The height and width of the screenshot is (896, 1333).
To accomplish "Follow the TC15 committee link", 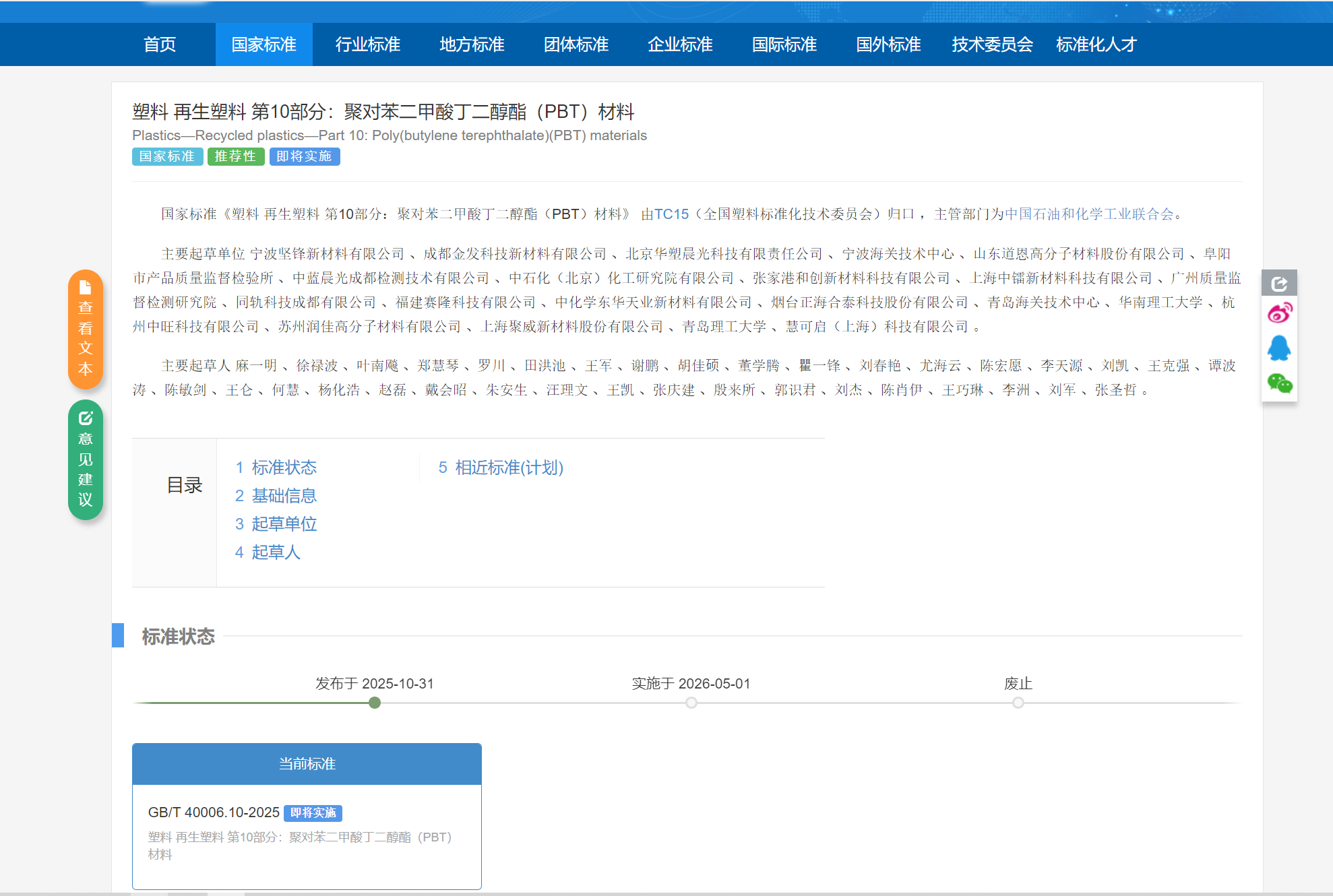I will click(x=671, y=214).
